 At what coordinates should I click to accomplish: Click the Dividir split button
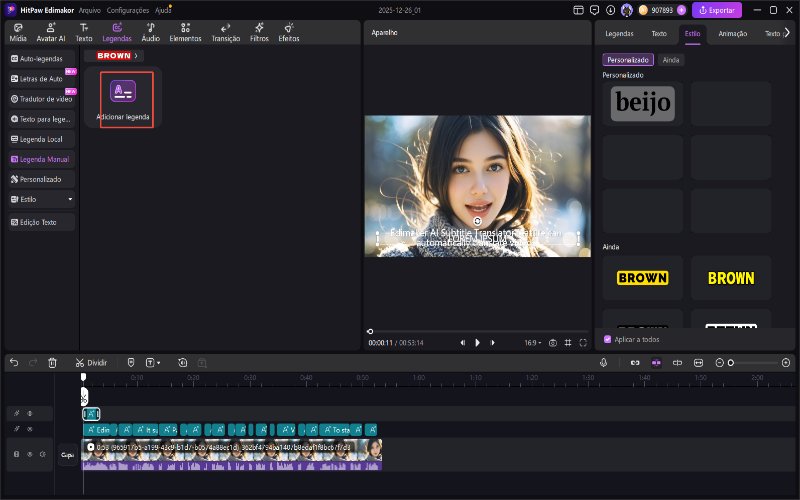[x=91, y=362]
